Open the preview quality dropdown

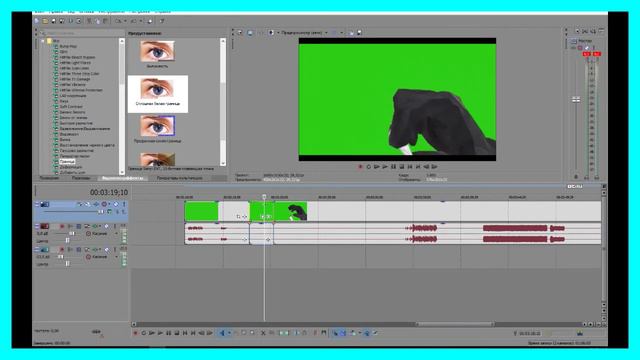(304, 33)
